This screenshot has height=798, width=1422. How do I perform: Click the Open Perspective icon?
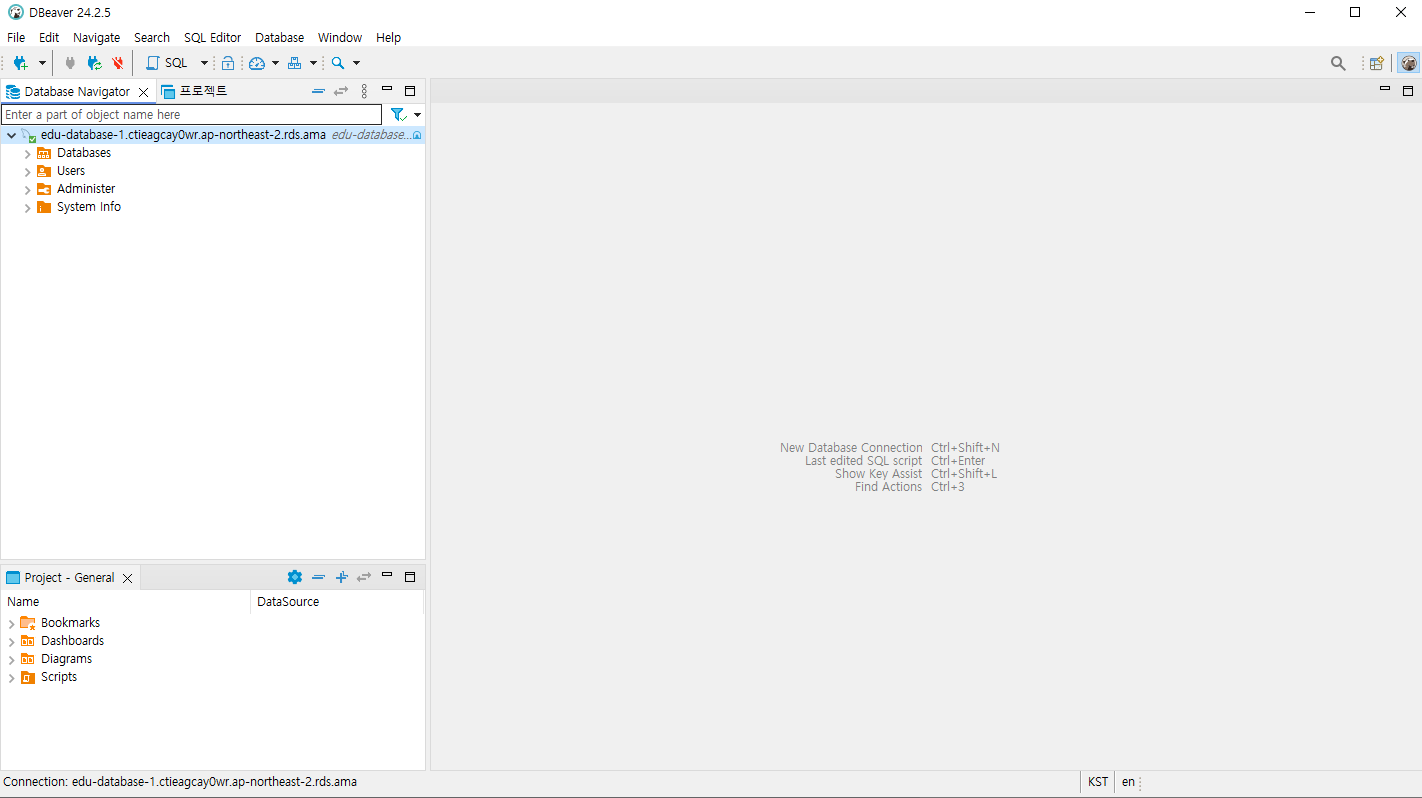click(x=1377, y=63)
